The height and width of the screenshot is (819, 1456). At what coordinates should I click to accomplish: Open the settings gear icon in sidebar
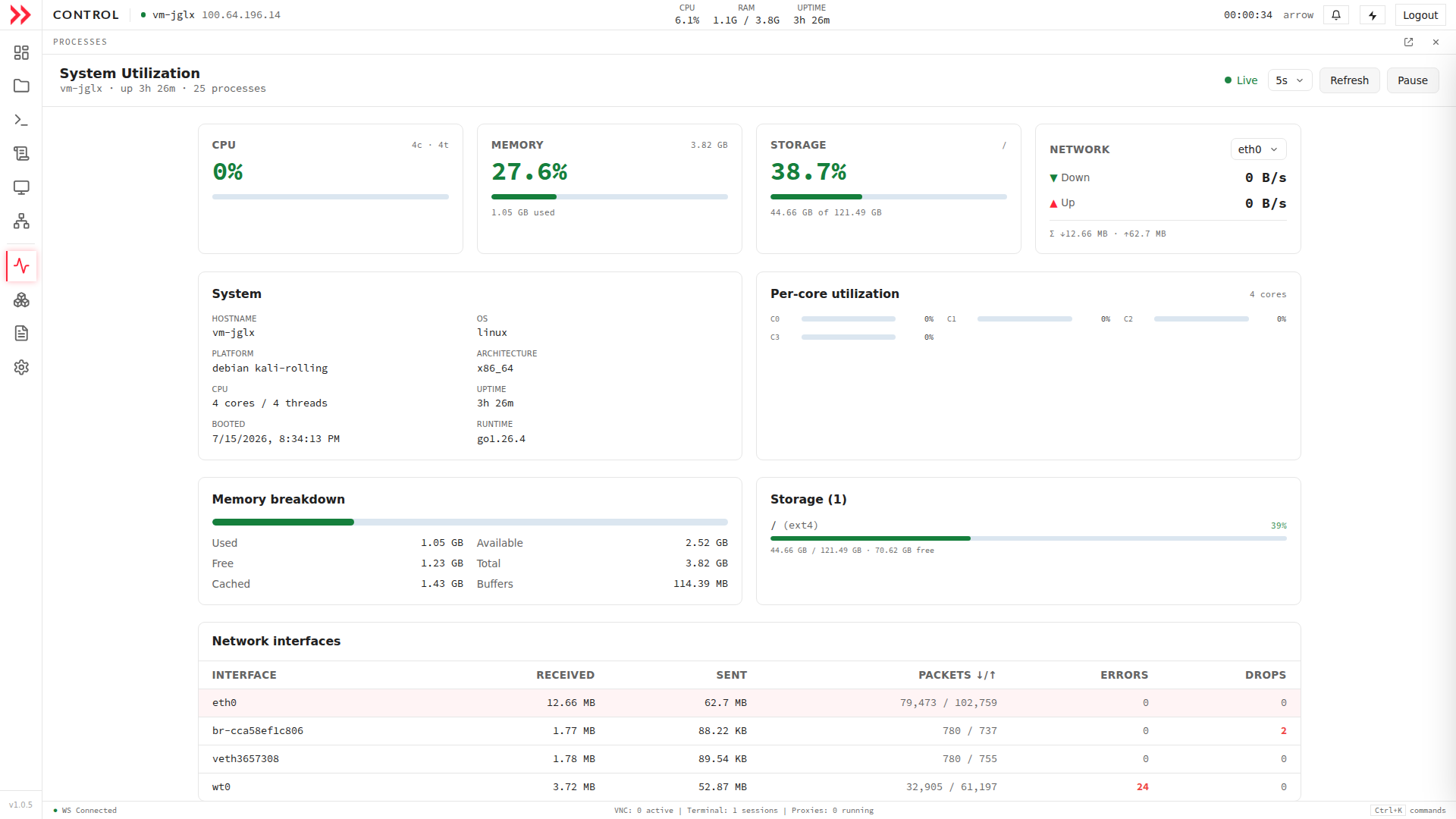(x=21, y=367)
